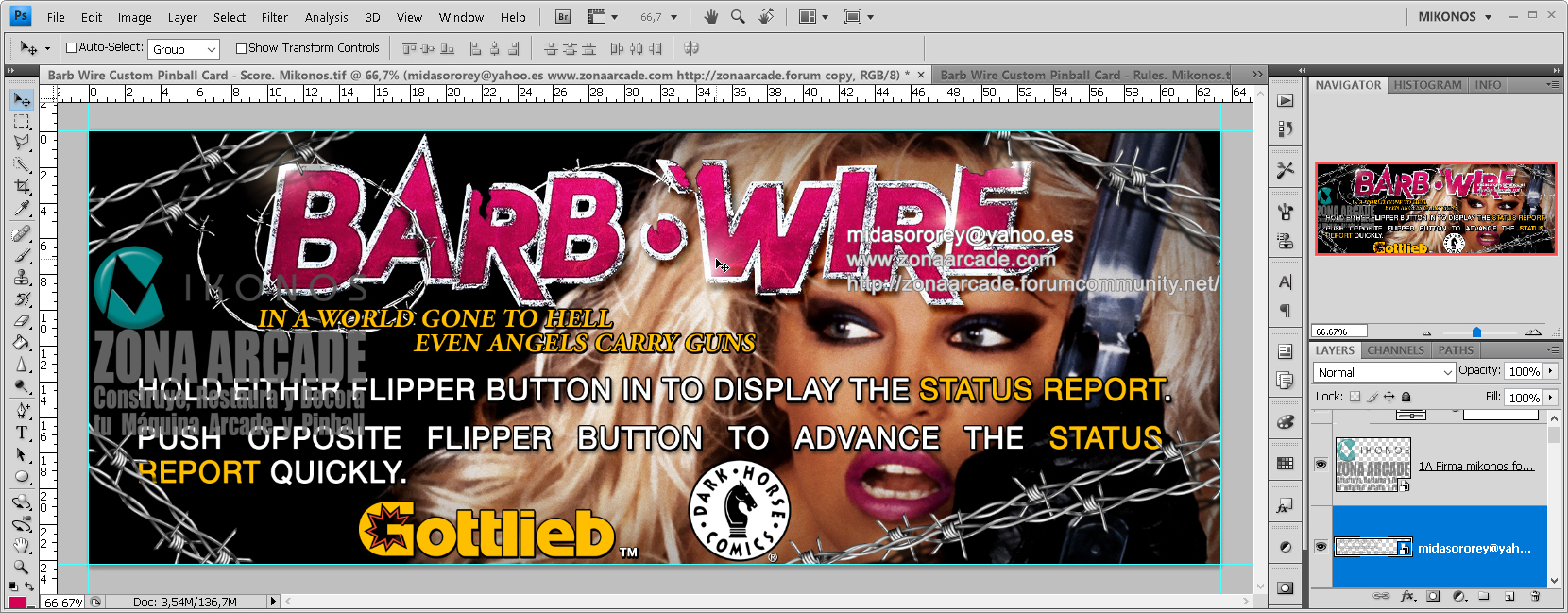Click the Rotate View tool in the application bar
Viewport: 1568px width, 613px height.
click(766, 16)
